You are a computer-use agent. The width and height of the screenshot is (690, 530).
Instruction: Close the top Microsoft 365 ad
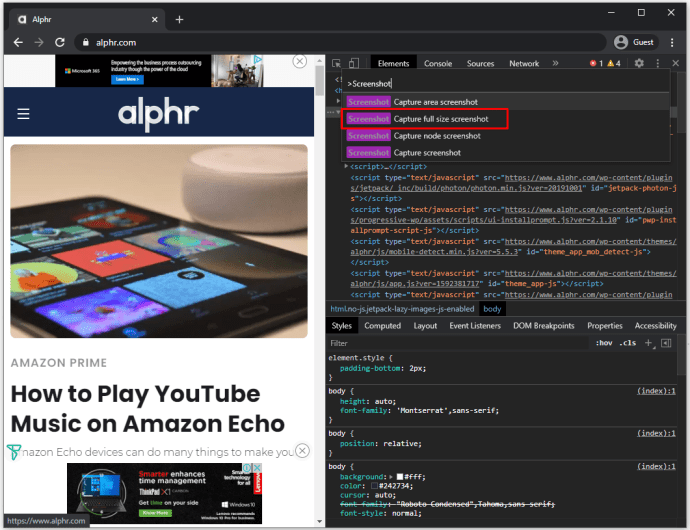pyautogui.click(x=300, y=61)
